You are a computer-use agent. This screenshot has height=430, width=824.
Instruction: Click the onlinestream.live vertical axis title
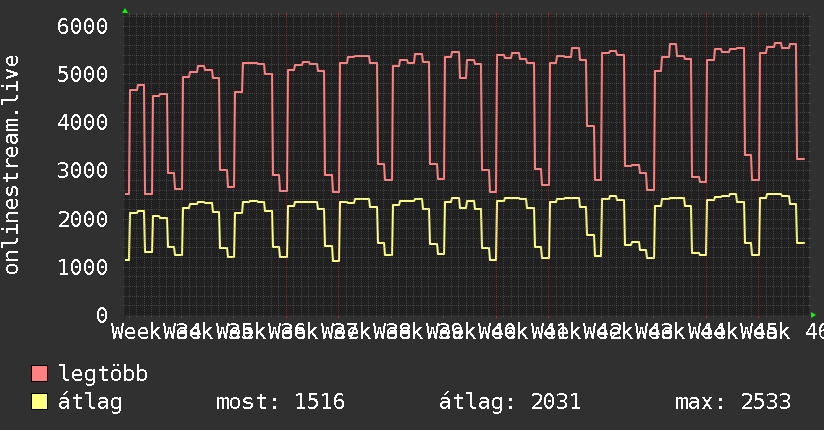click(12, 165)
